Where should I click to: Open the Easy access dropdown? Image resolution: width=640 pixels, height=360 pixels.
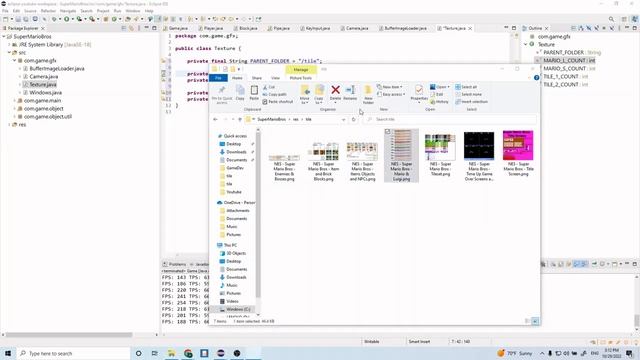[x=391, y=94]
